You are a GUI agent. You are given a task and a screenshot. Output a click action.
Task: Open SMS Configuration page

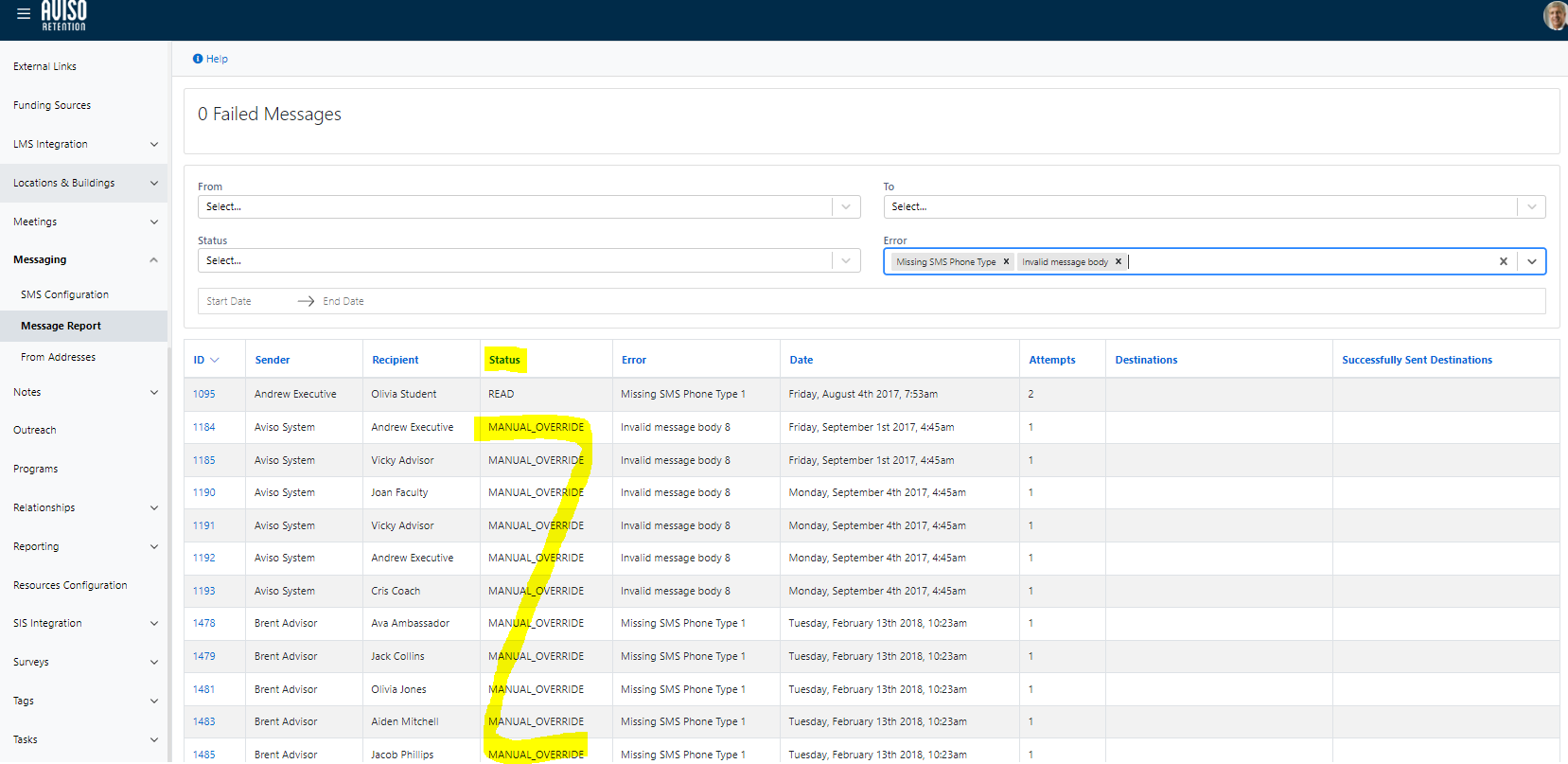click(64, 294)
